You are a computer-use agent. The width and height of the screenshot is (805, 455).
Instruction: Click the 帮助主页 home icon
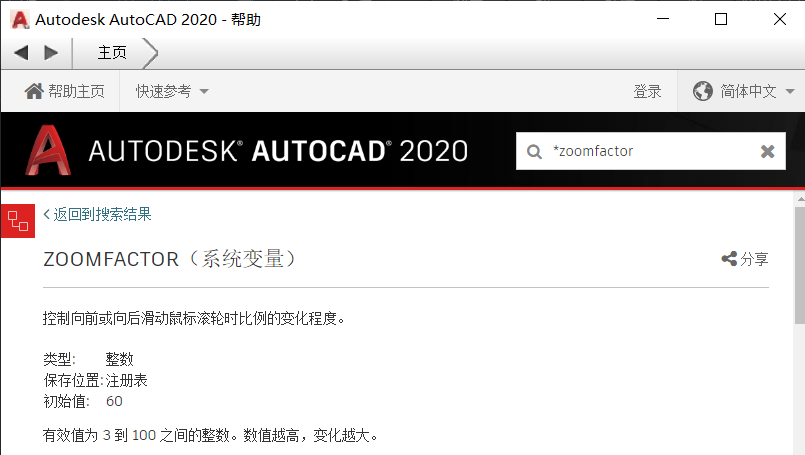(34, 91)
